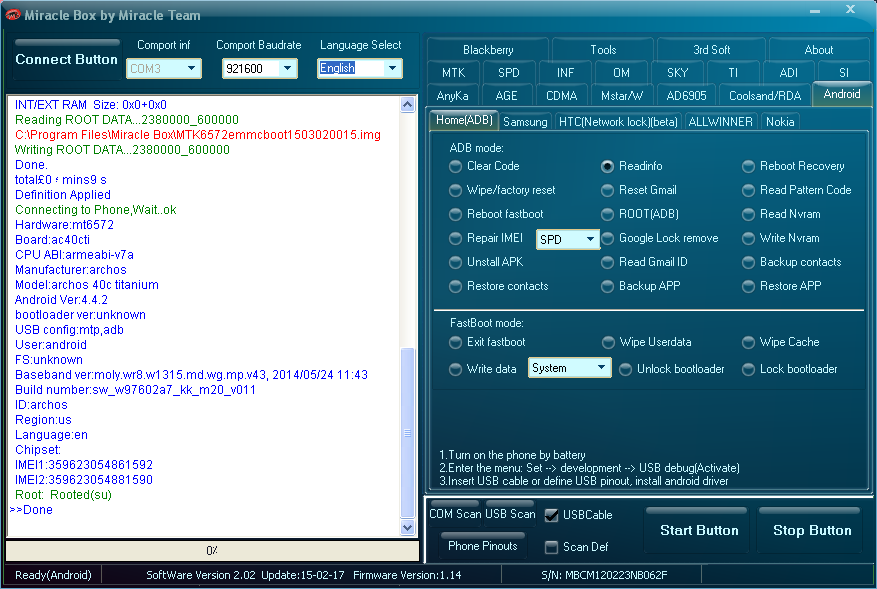The image size is (877, 589).
Task: Click the Connect Button
Action: click(67, 59)
